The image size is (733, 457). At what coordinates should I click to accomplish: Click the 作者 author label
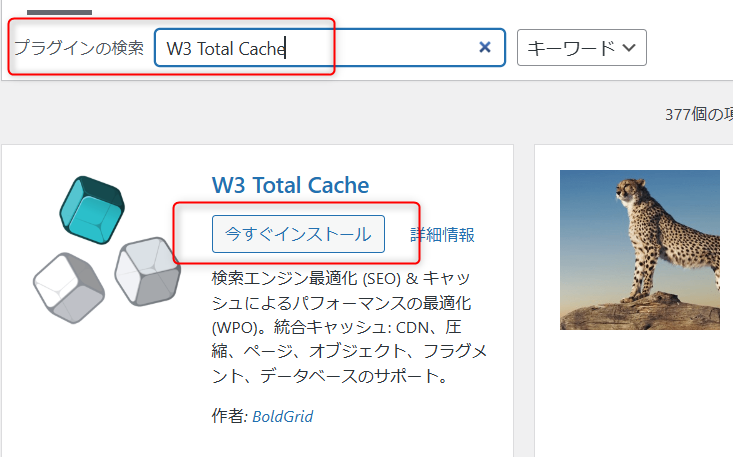[x=229, y=416]
